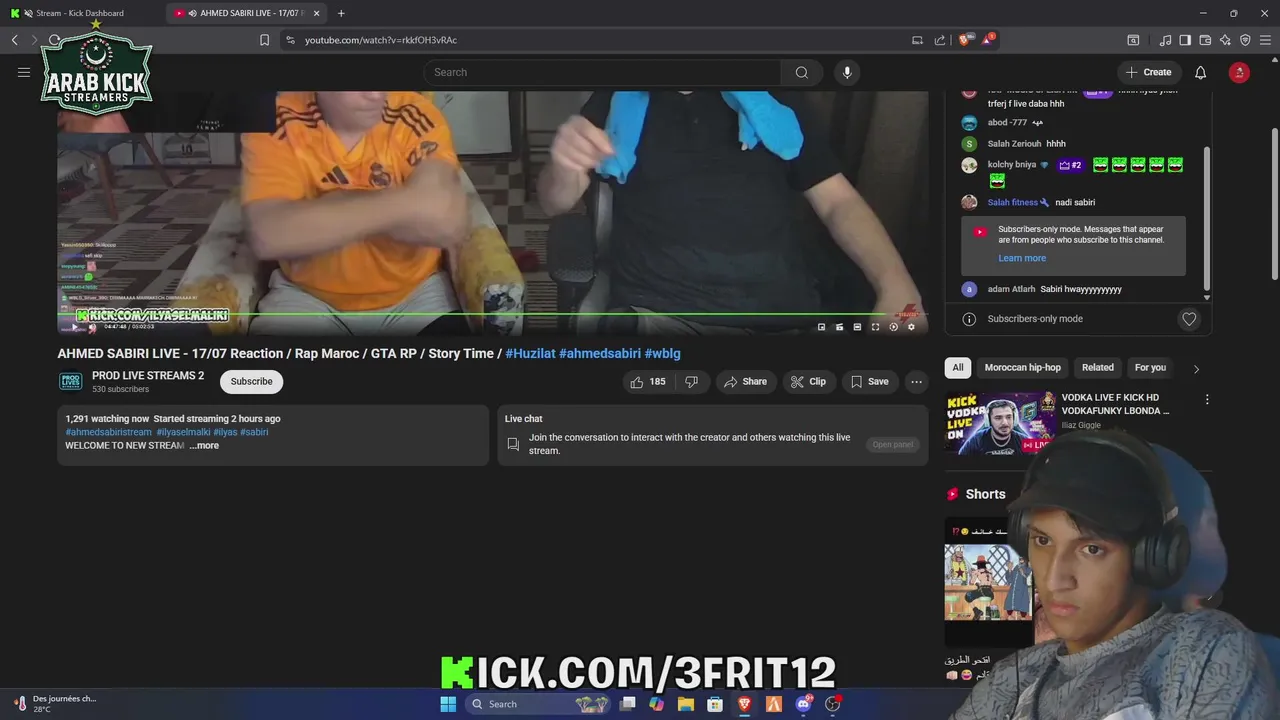Click the Subscribers-only mode info icon
Image resolution: width=1280 pixels, height=720 pixels.
[x=969, y=319]
